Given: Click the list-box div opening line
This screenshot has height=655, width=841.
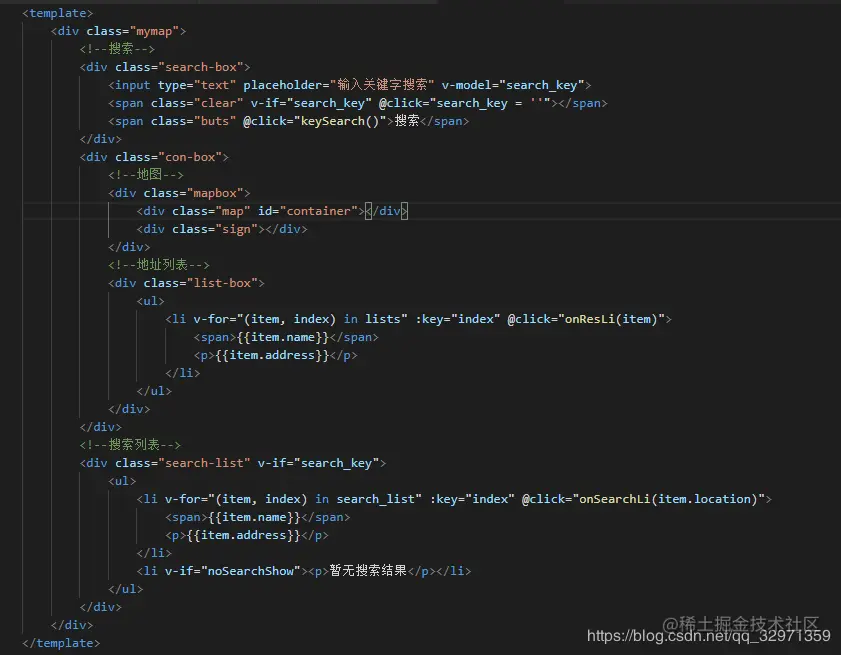Looking at the screenshot, I should click(186, 283).
